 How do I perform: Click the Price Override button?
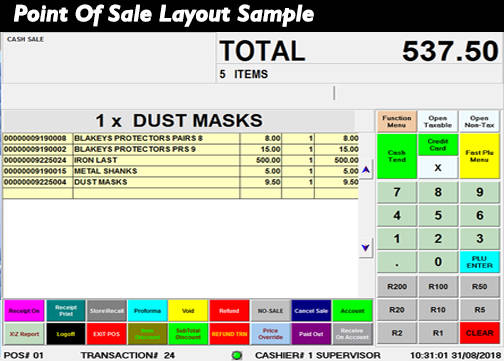tap(270, 334)
